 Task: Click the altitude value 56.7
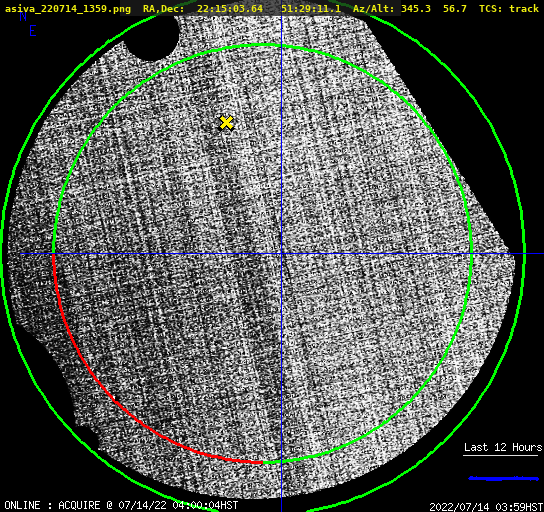click(x=455, y=9)
